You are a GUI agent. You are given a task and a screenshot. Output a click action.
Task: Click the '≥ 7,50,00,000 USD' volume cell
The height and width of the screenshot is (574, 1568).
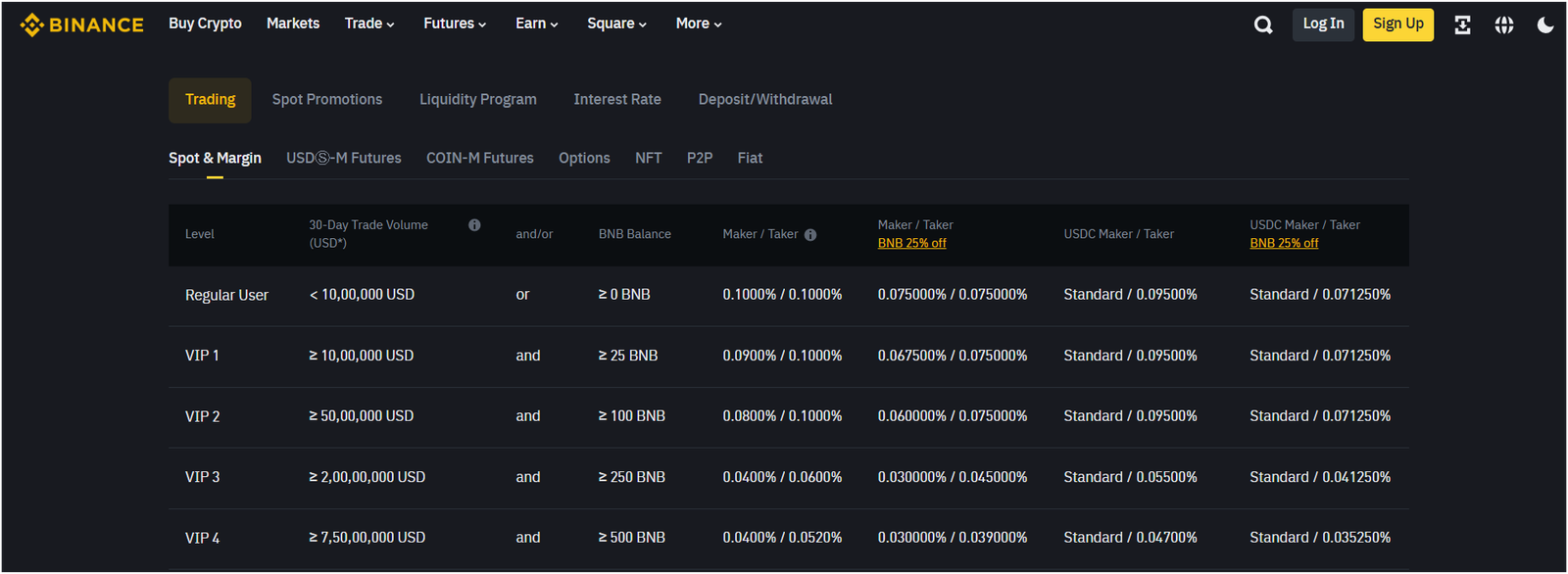click(367, 538)
